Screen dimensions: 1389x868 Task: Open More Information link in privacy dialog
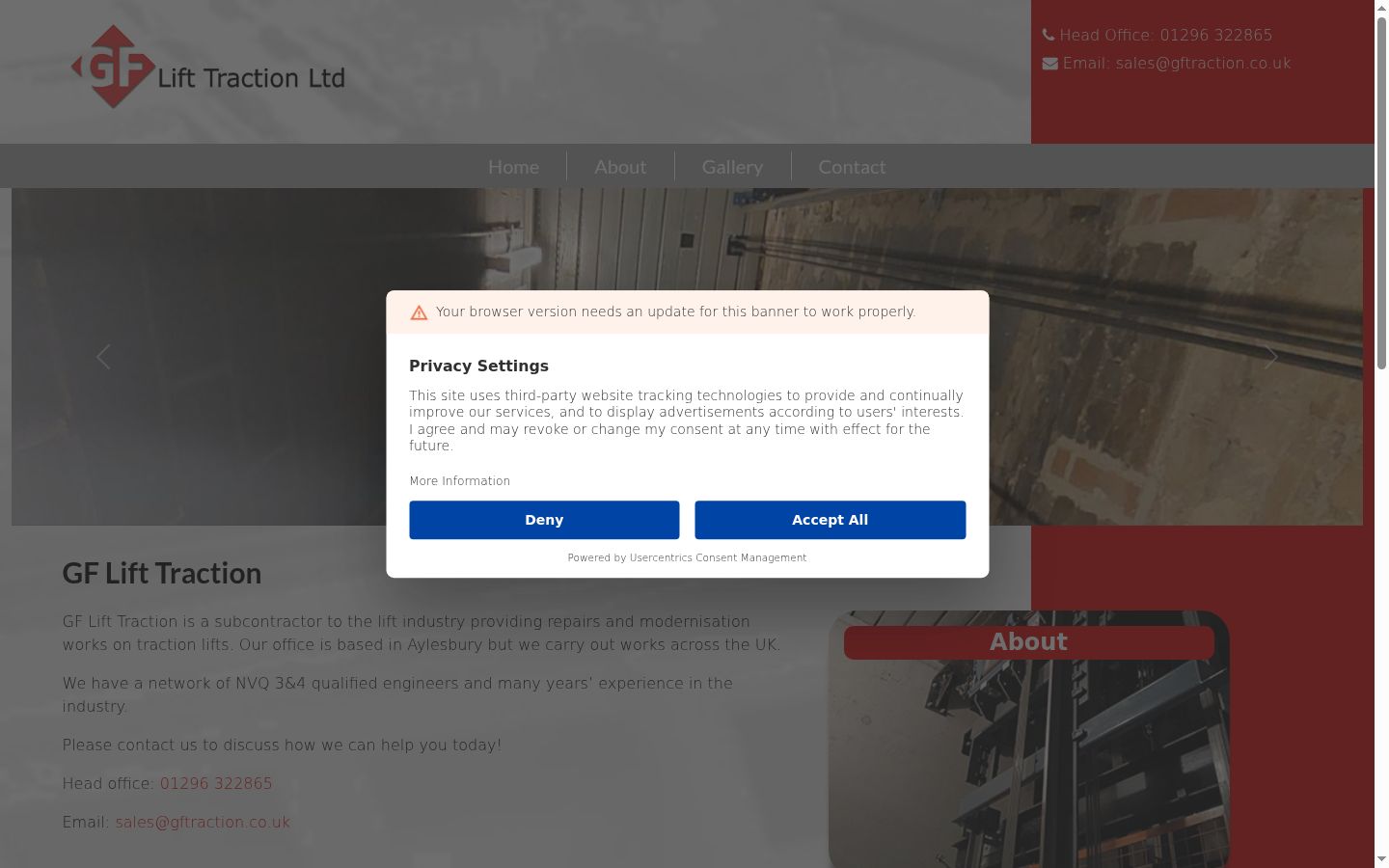(x=460, y=481)
